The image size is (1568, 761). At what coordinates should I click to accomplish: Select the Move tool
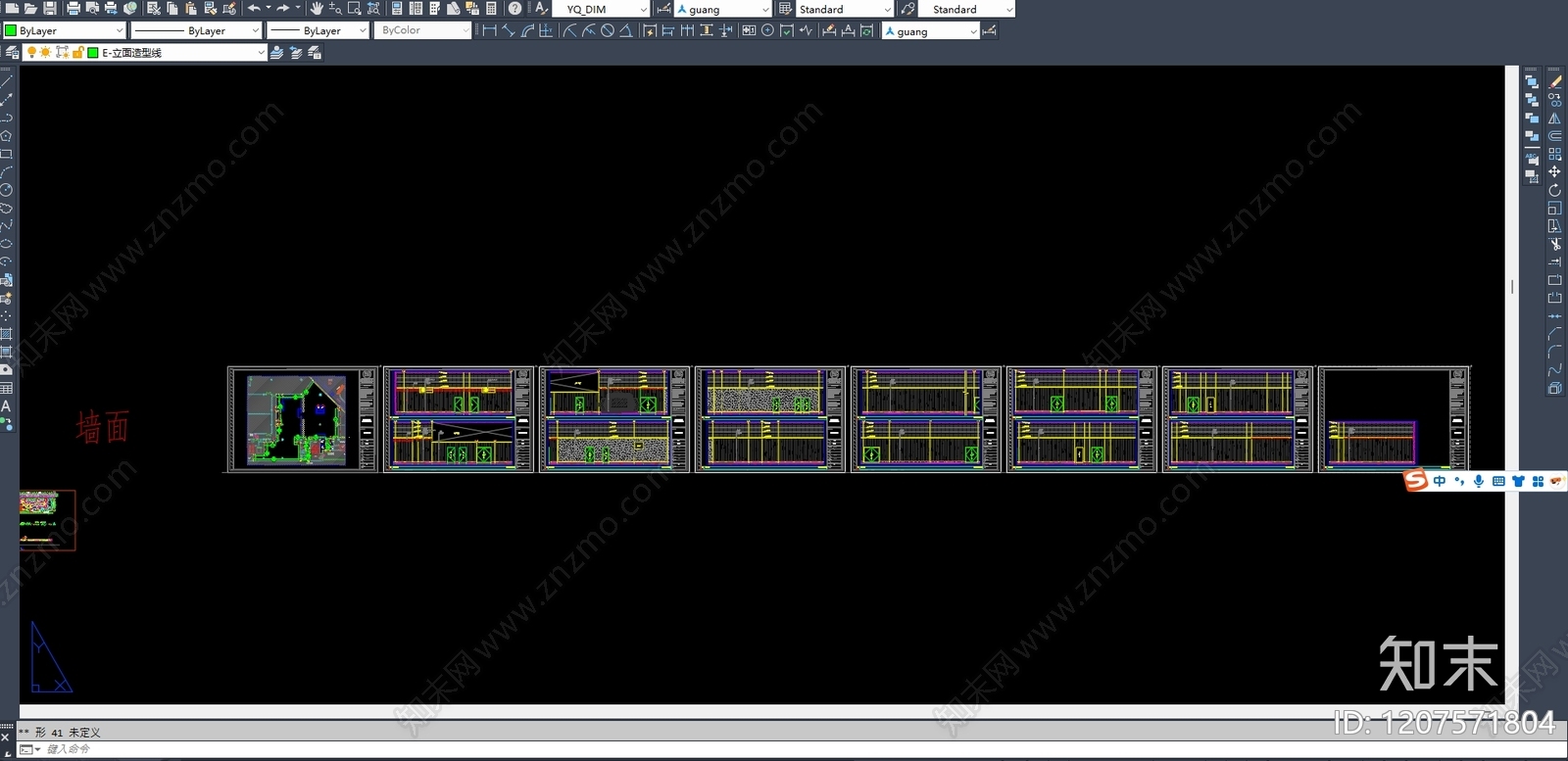click(x=1555, y=171)
